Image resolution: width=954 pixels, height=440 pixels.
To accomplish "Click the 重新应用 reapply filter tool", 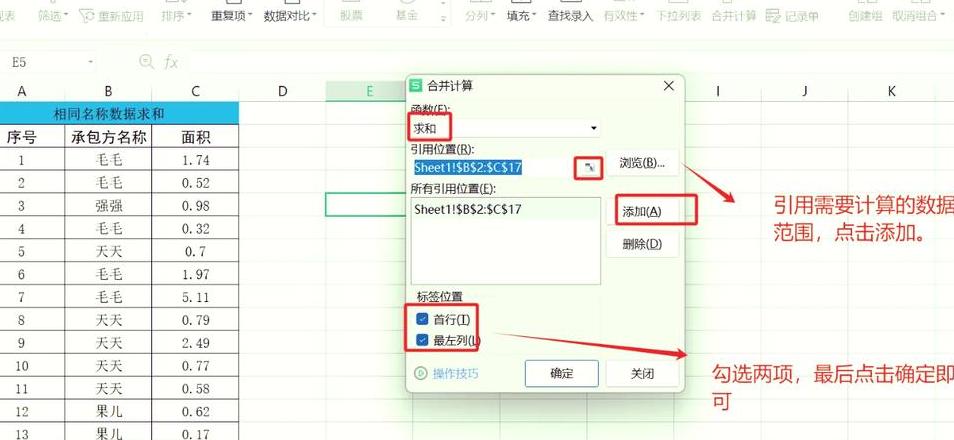I will tap(112, 16).
